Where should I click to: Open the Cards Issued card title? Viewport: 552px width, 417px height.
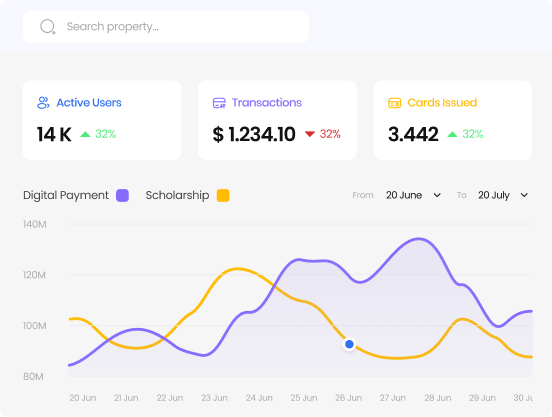coord(442,103)
